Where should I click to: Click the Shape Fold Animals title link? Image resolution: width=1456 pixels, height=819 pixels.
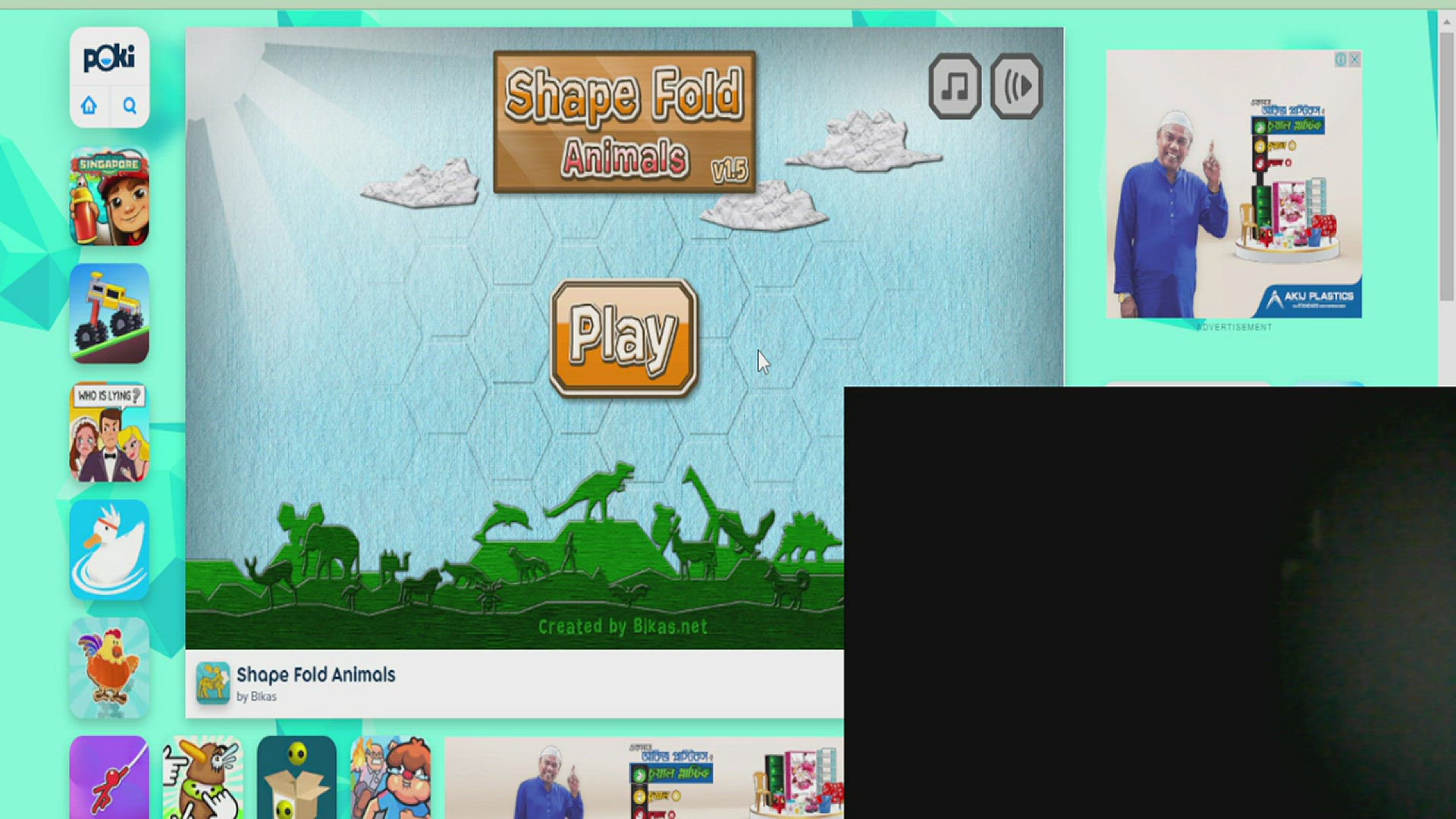[315, 674]
